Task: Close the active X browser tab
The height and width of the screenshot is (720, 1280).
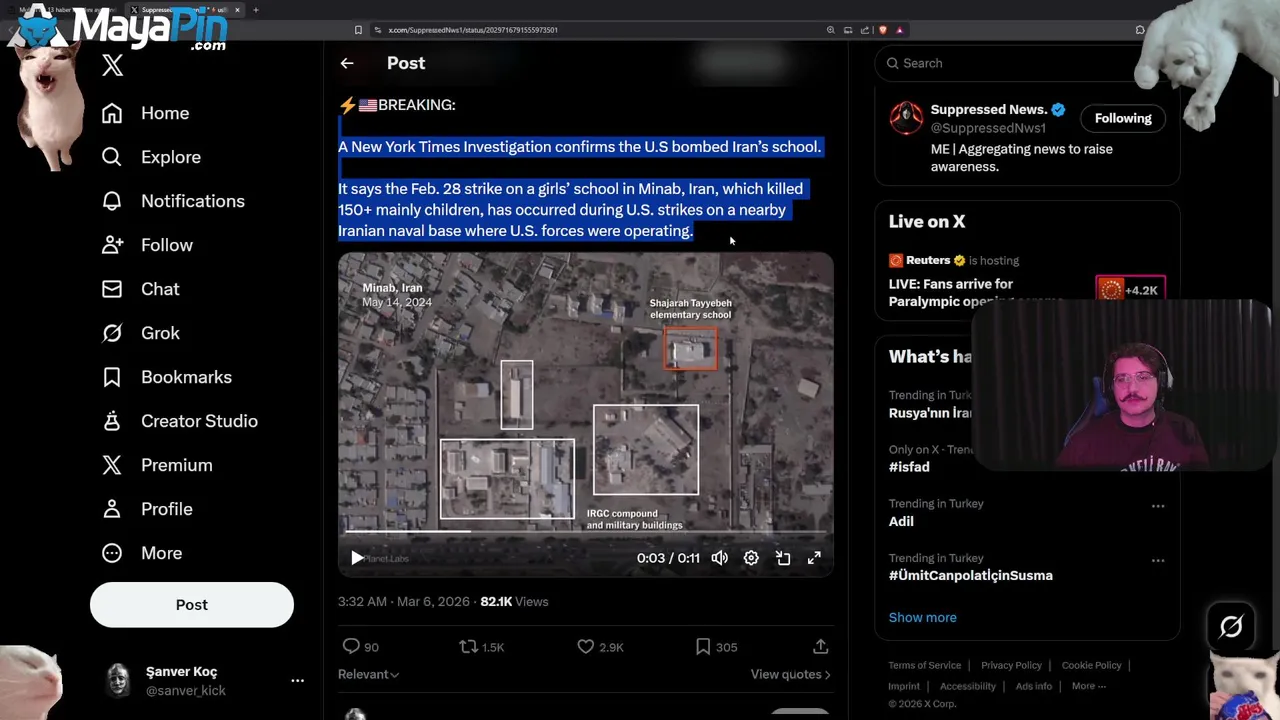Action: [x=237, y=10]
